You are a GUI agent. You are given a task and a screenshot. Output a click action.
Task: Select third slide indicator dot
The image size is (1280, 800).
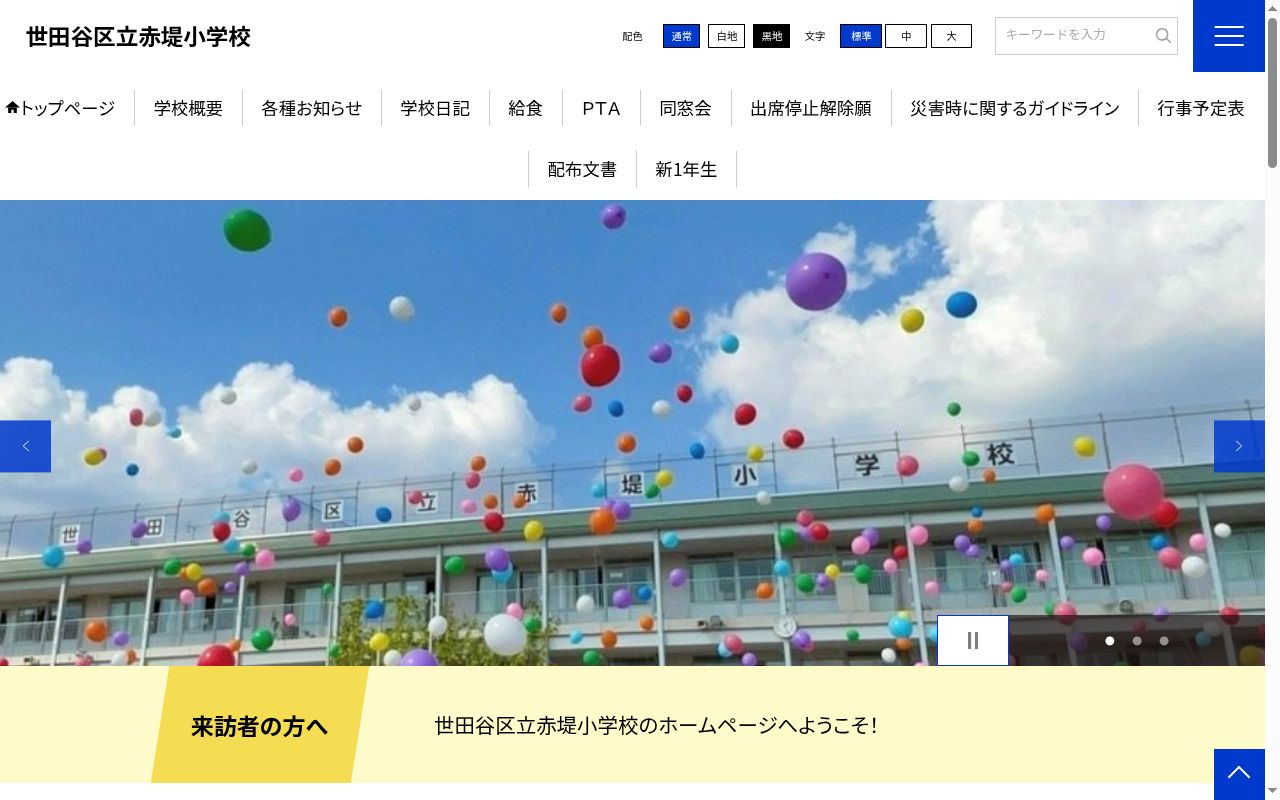coord(1164,641)
